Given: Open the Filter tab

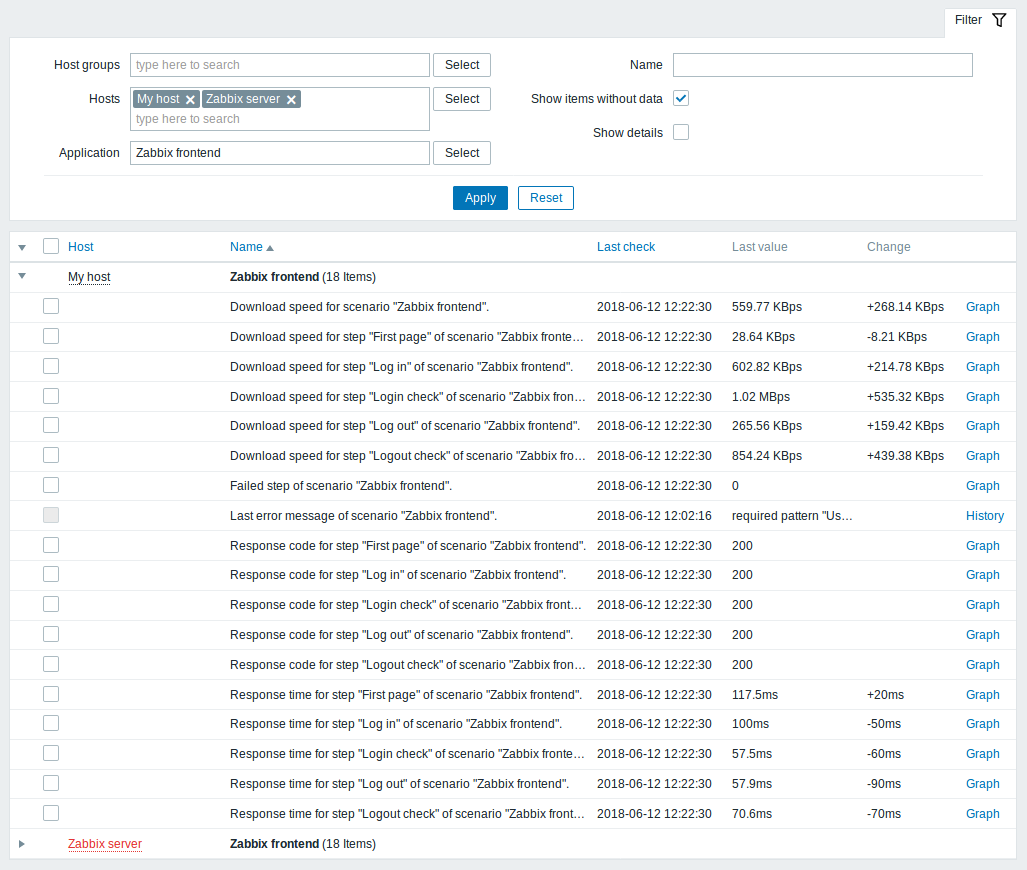Looking at the screenshot, I should (968, 20).
